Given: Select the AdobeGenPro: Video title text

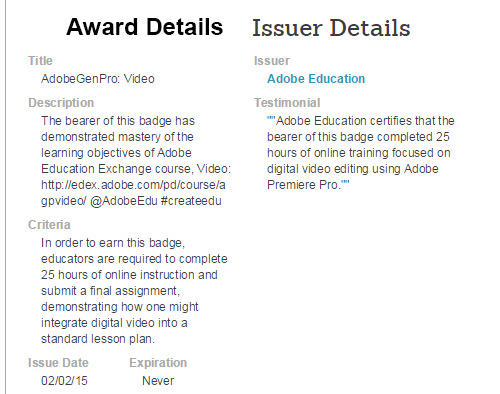Looking at the screenshot, I should click(x=98, y=79).
